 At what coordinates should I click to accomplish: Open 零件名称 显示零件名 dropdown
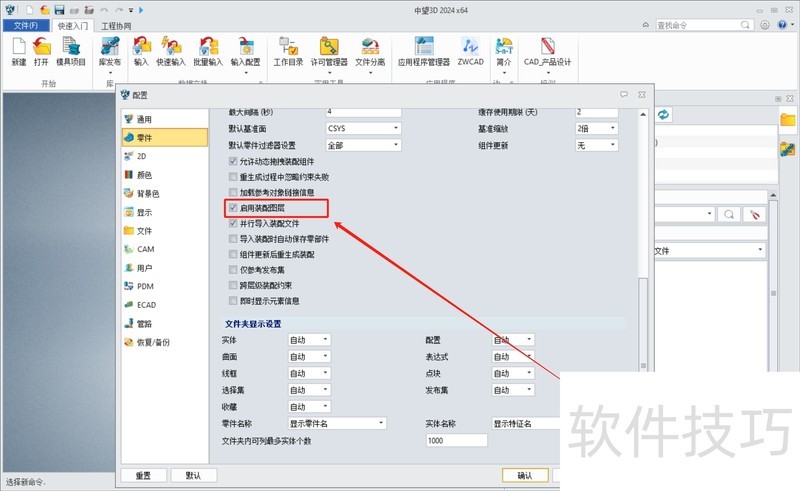337,423
